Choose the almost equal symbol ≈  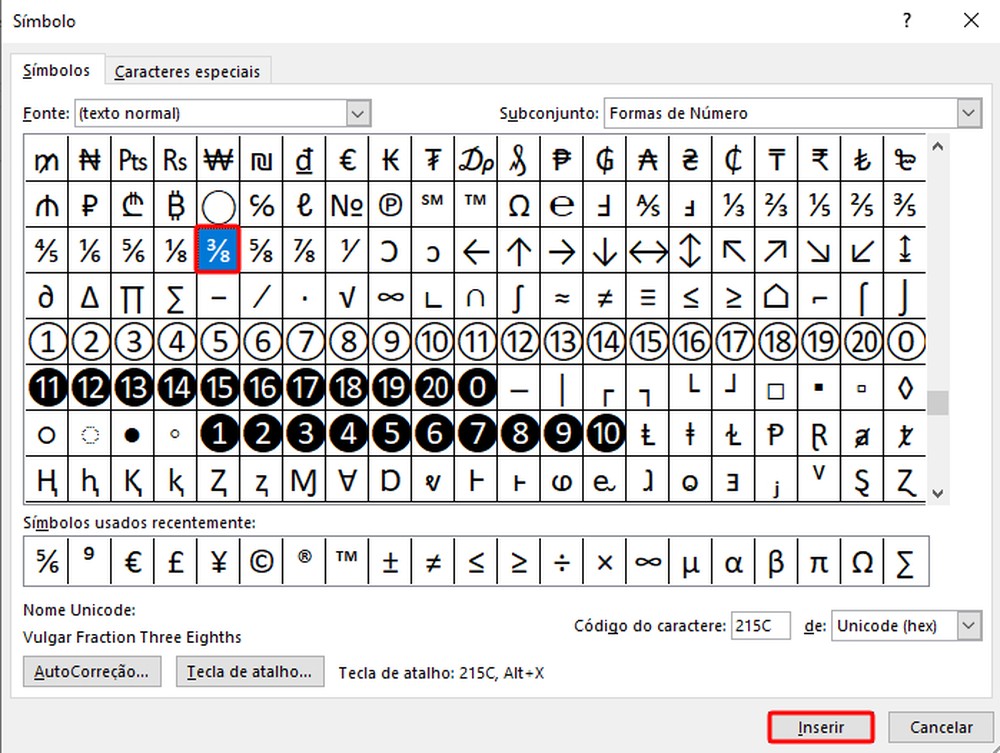(x=562, y=296)
